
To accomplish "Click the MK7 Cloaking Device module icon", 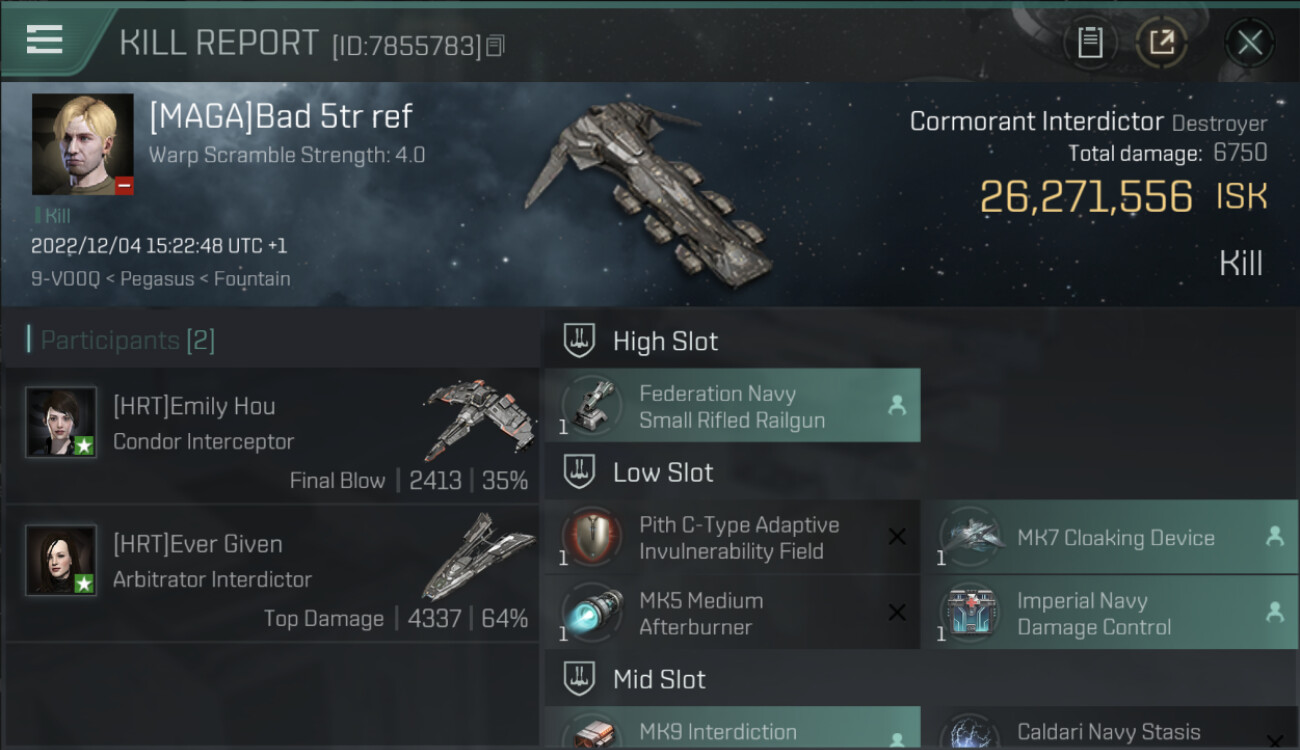I will click(x=968, y=538).
